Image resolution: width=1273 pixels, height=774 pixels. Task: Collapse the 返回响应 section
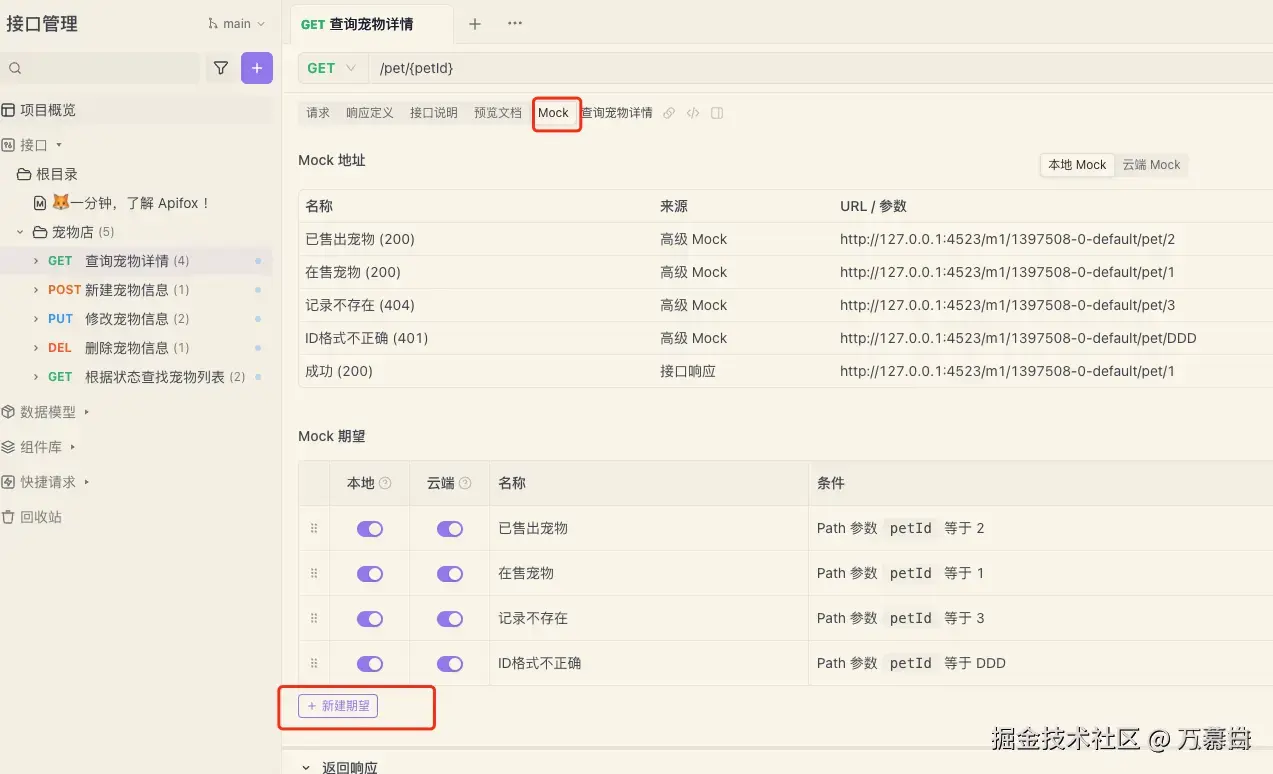[306, 767]
